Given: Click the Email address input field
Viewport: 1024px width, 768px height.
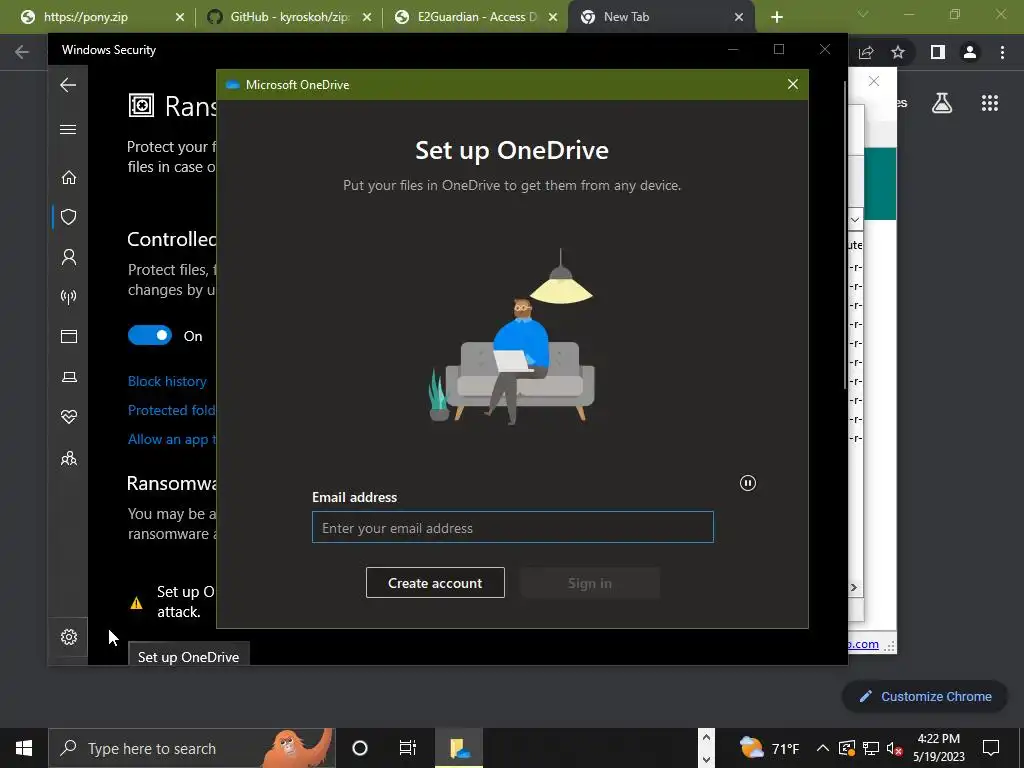Looking at the screenshot, I should pos(513,527).
